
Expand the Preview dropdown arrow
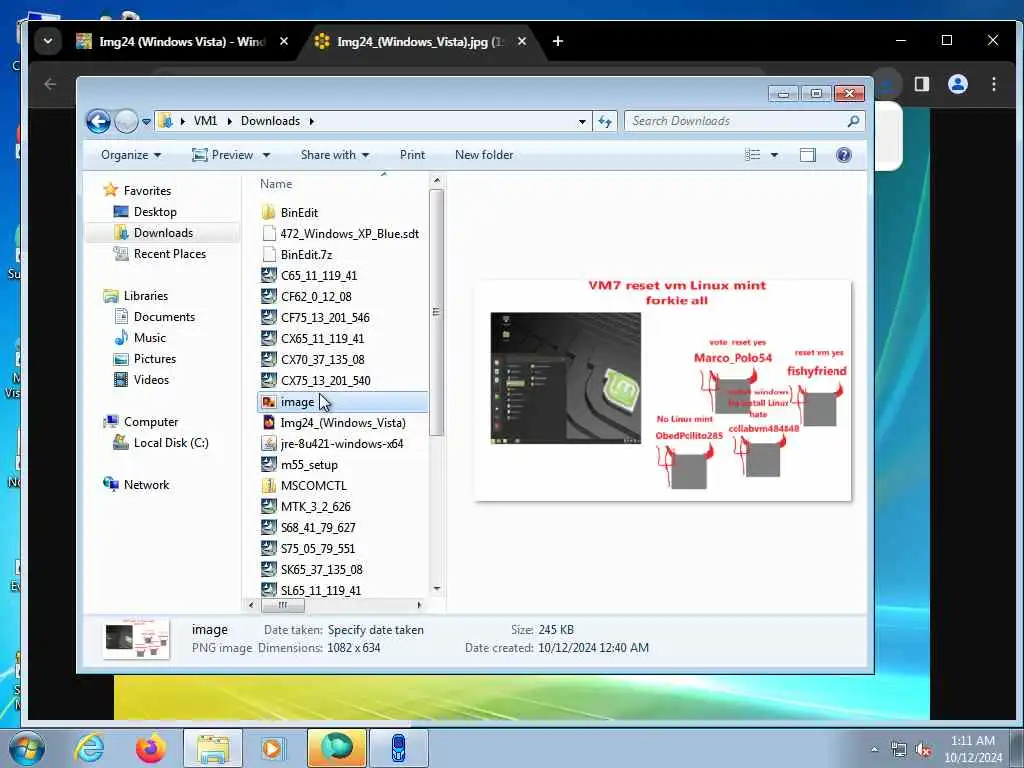click(x=266, y=155)
